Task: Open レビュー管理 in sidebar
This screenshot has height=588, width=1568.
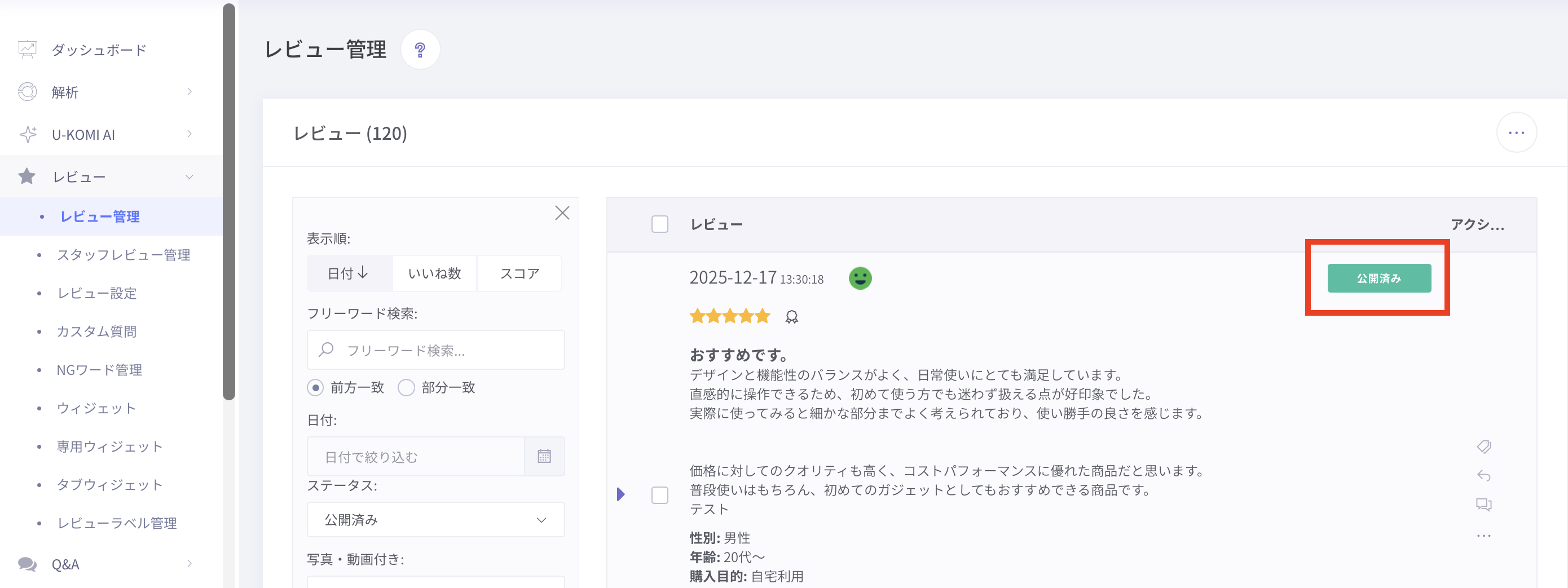Action: click(x=100, y=216)
